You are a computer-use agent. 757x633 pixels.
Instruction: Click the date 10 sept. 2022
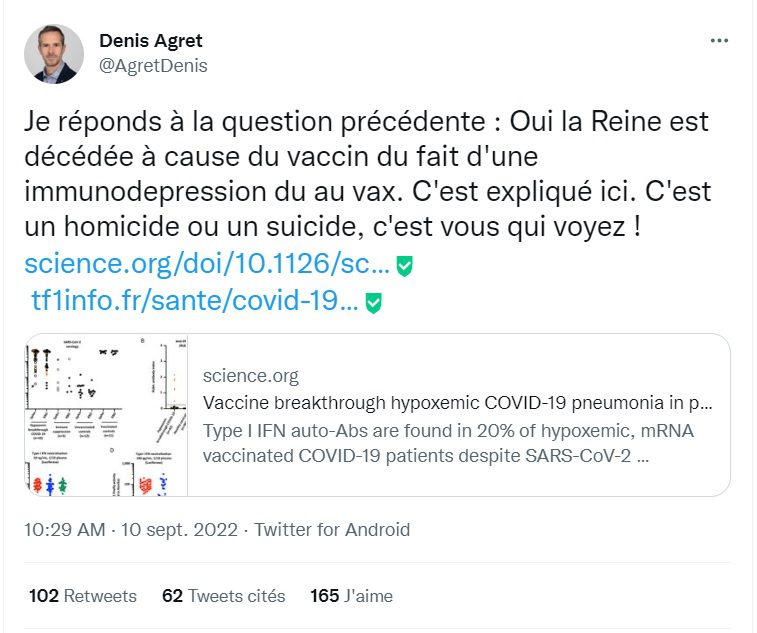point(179,530)
